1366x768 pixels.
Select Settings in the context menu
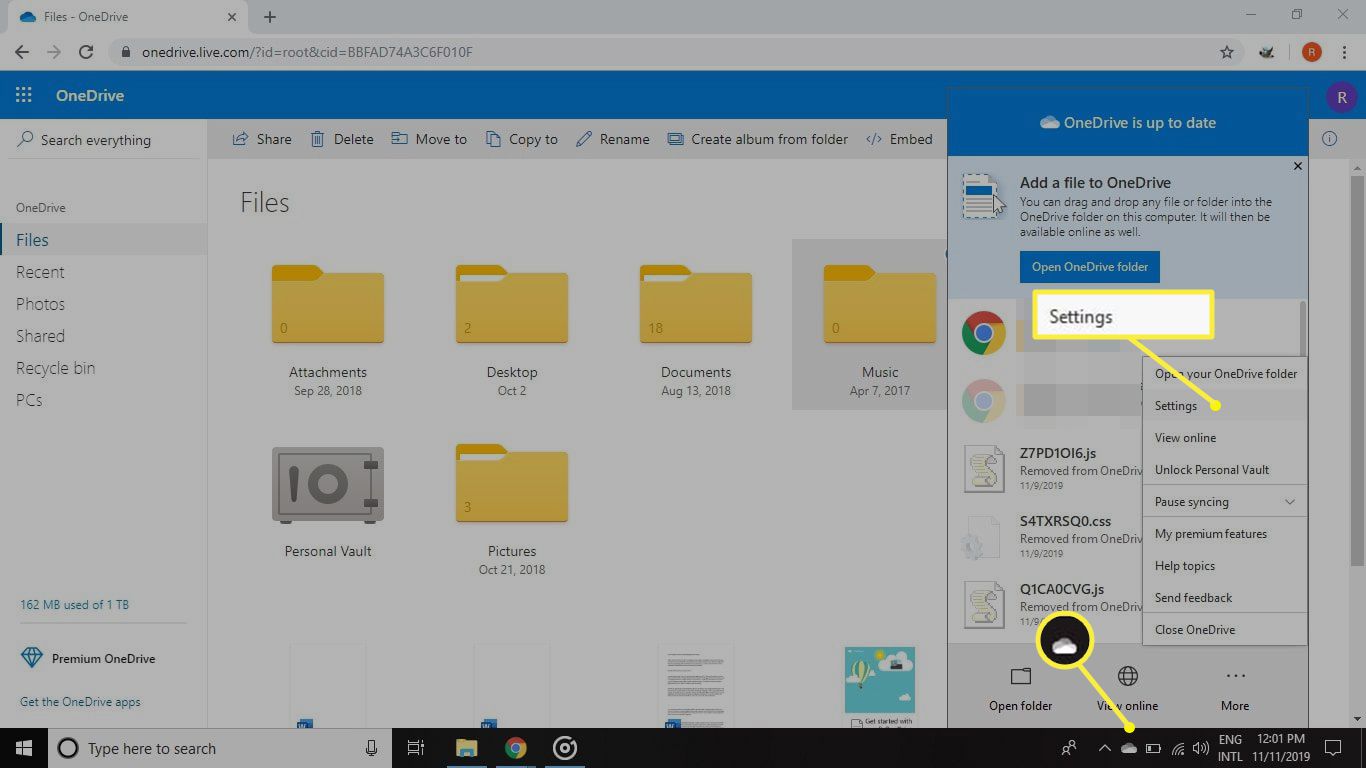click(1225, 406)
